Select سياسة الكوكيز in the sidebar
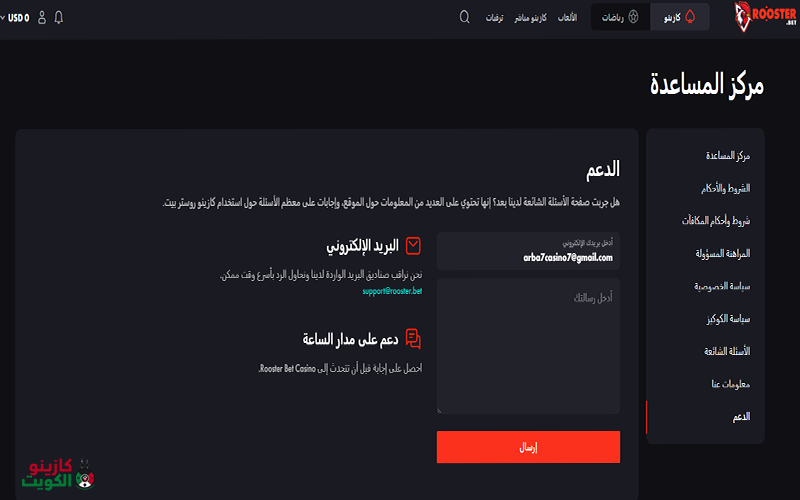Screen dimensions: 800x500 728,319
